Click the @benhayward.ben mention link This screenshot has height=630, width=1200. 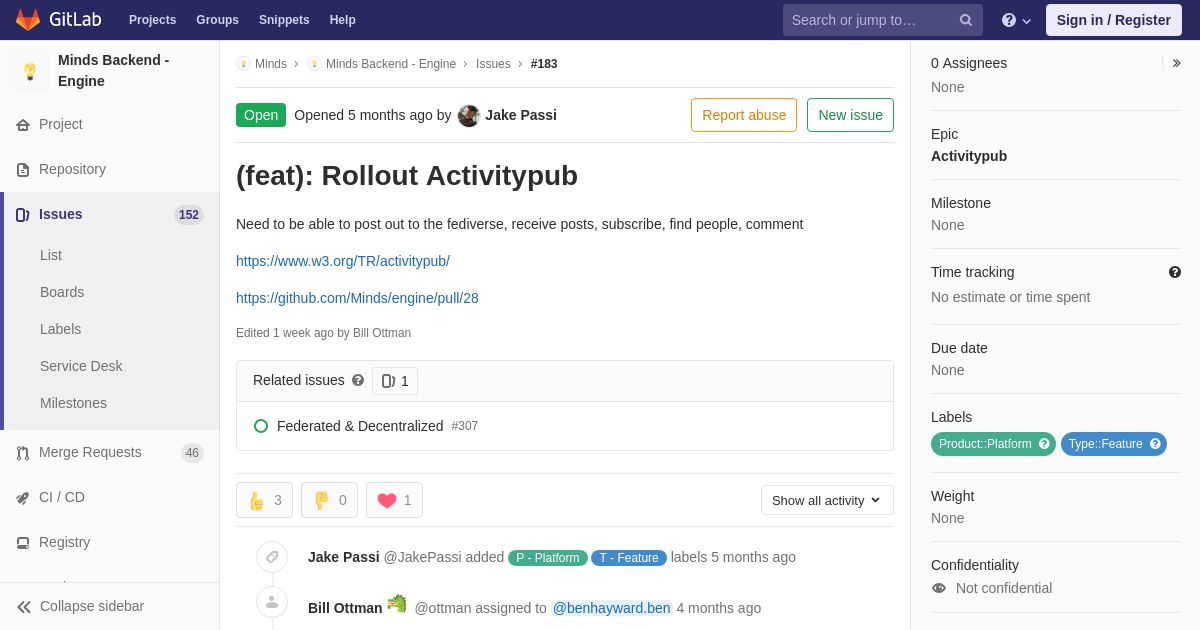[612, 608]
